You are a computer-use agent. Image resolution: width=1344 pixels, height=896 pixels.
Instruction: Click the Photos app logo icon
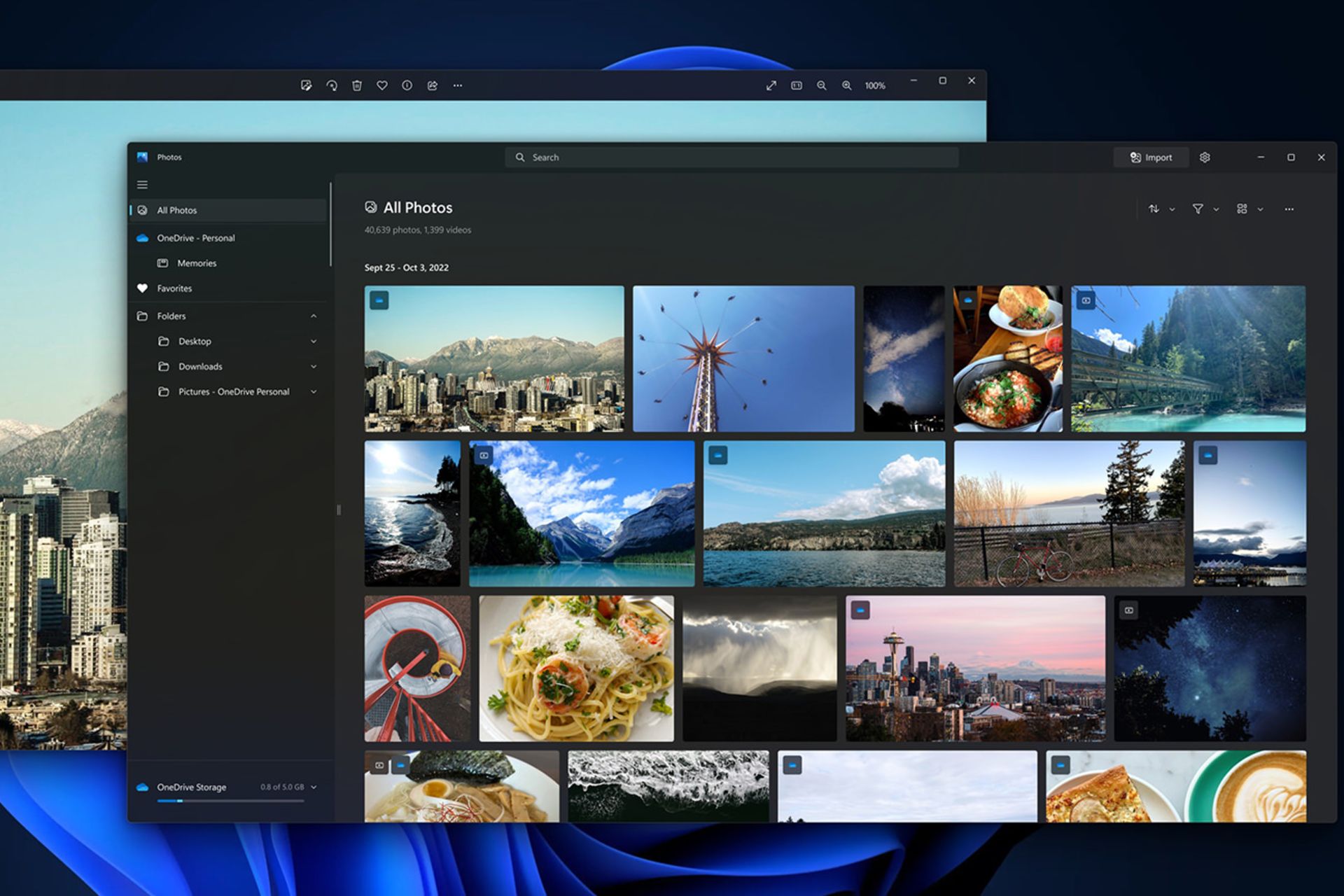click(142, 157)
